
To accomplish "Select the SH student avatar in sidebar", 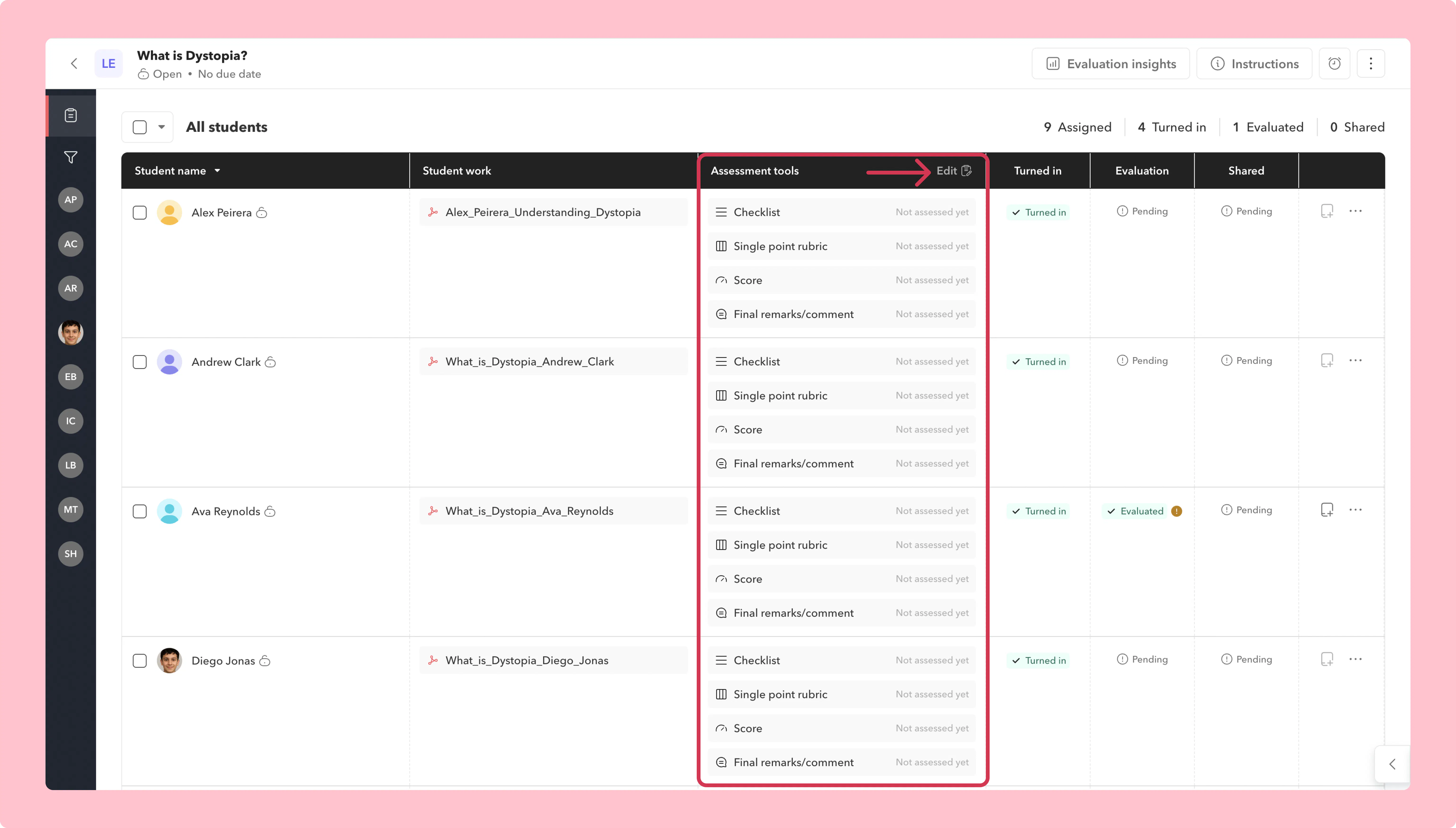I will pyautogui.click(x=70, y=554).
